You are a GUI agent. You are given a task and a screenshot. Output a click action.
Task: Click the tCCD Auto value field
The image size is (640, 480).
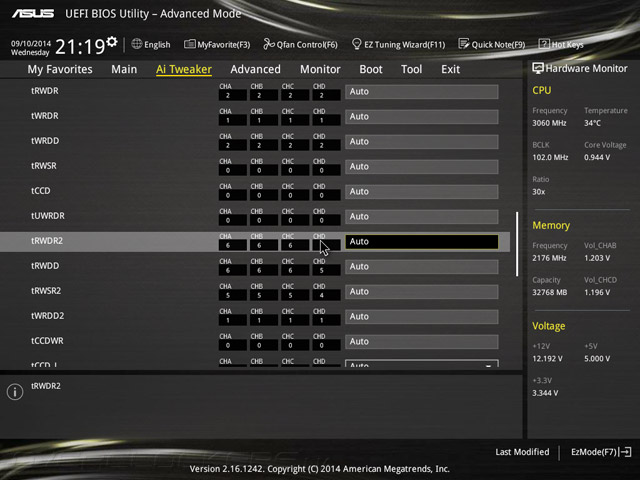click(422, 192)
